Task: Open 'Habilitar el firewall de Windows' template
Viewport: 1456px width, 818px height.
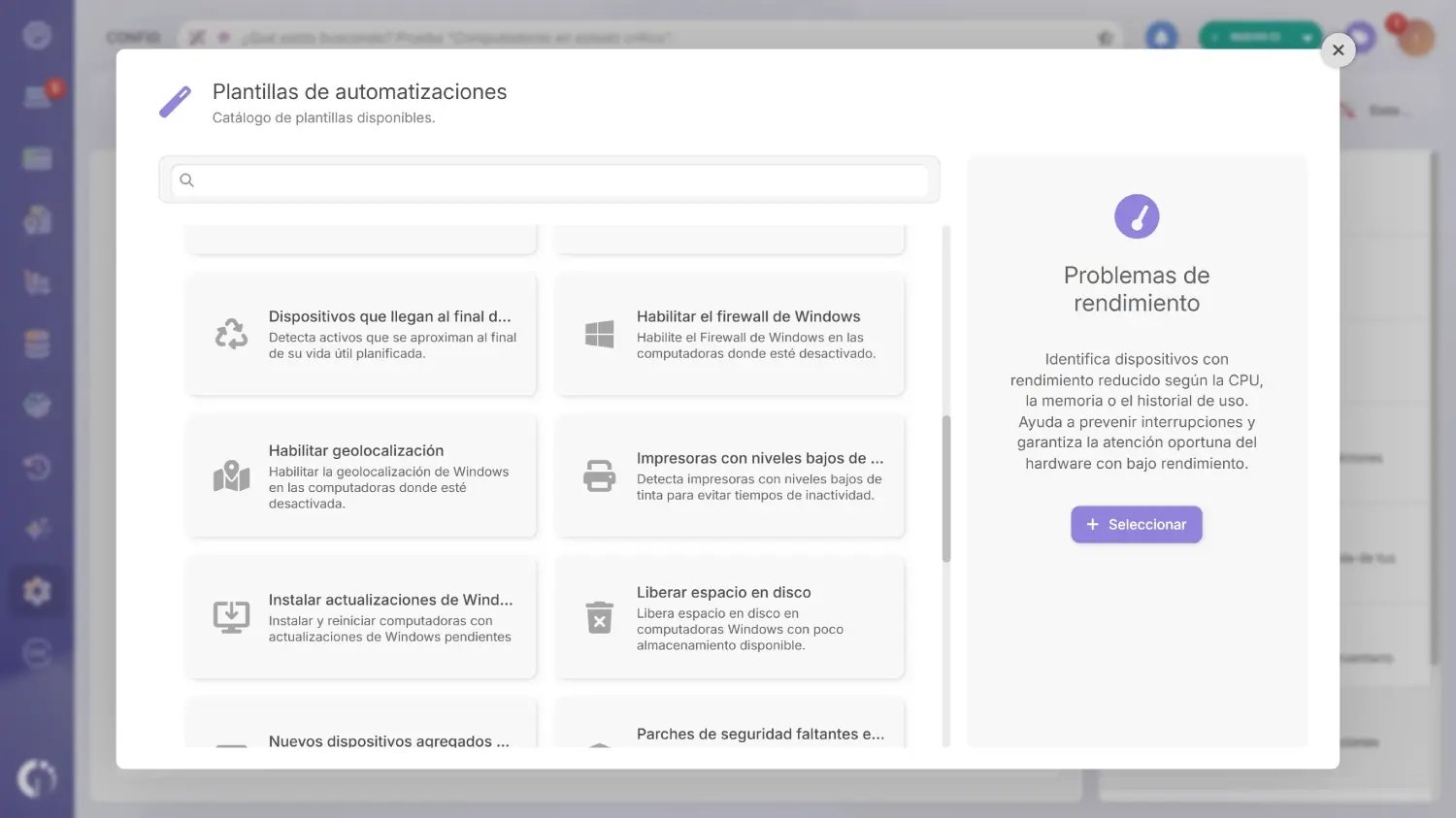Action: pos(729,334)
